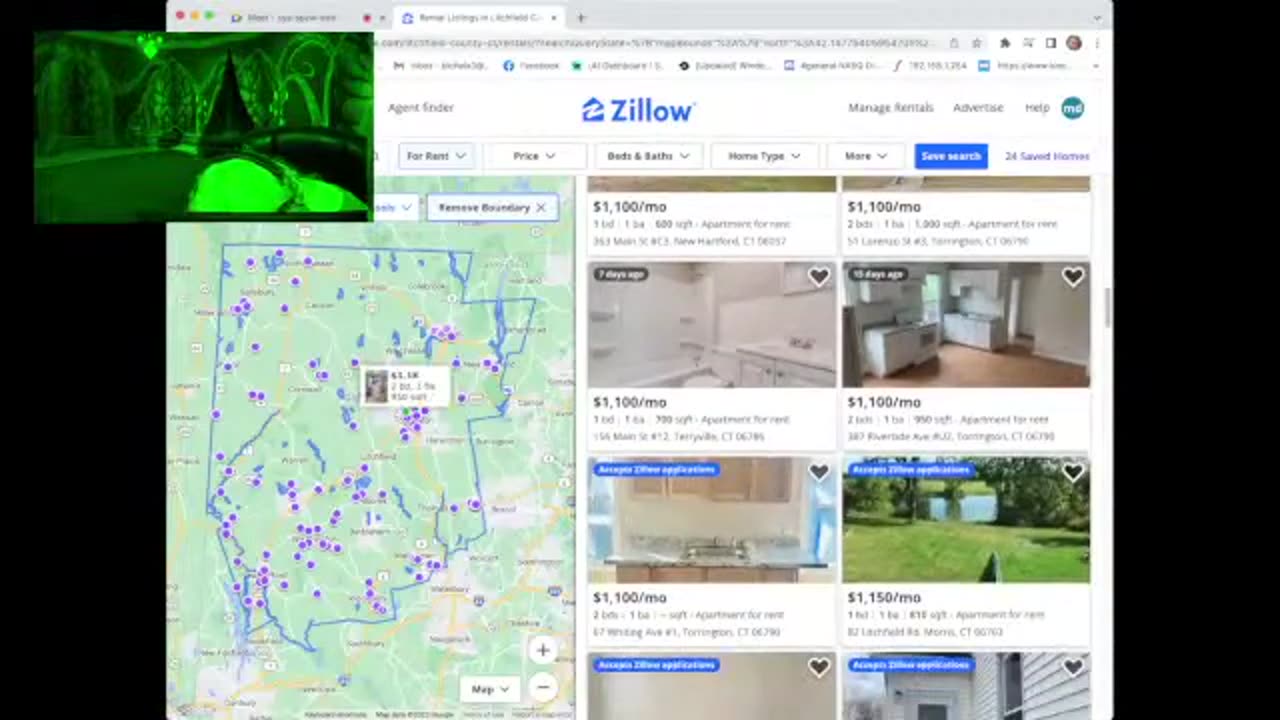The width and height of the screenshot is (1280, 720).
Task: Close the Rental Listings browser tab
Action: tap(553, 18)
